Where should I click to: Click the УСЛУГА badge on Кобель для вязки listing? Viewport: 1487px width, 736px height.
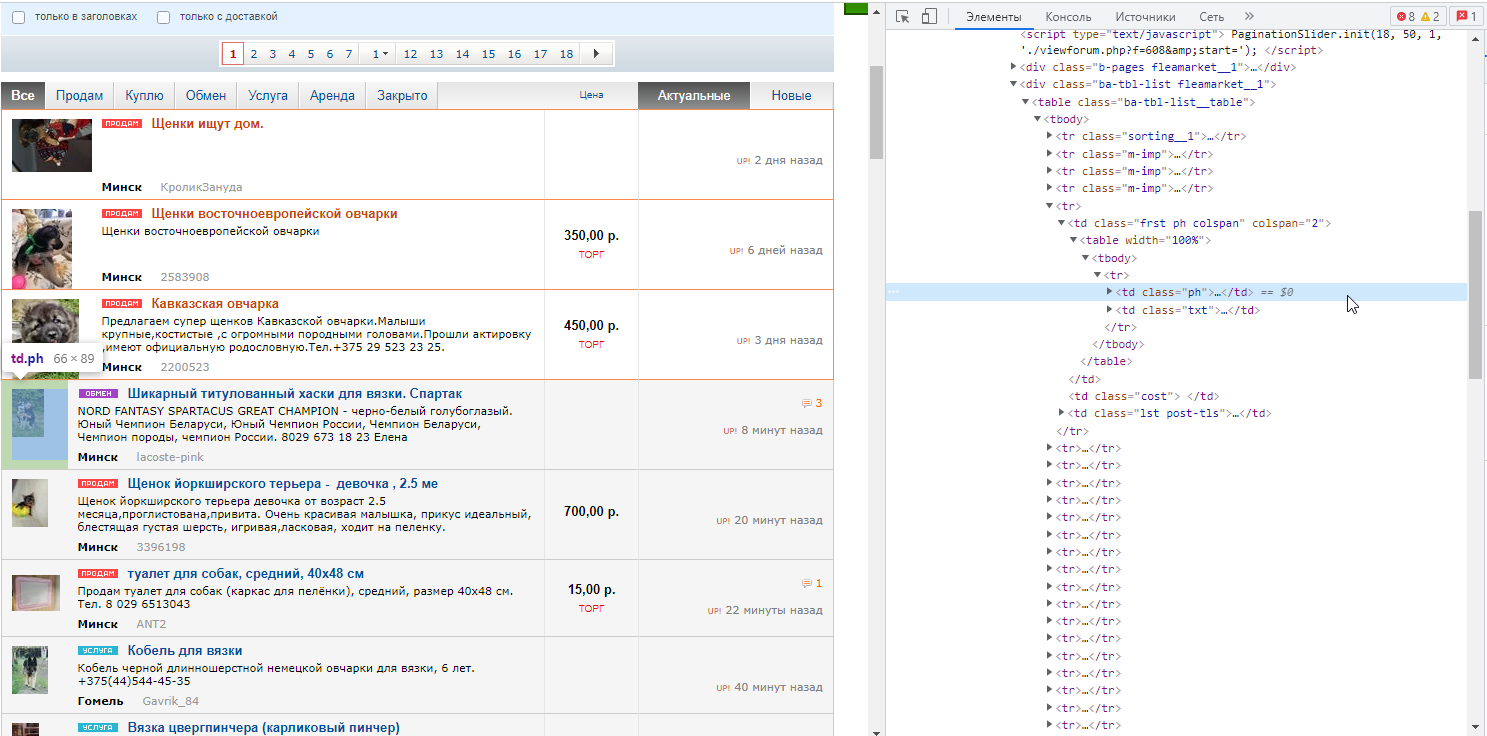[98, 651]
